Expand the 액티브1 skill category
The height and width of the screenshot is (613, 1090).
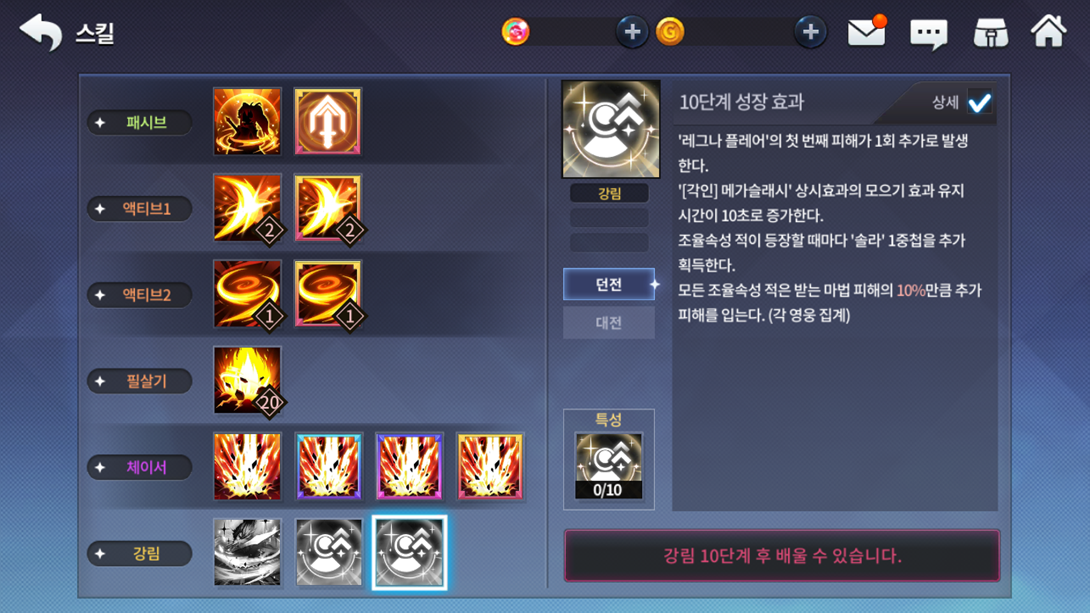139,209
